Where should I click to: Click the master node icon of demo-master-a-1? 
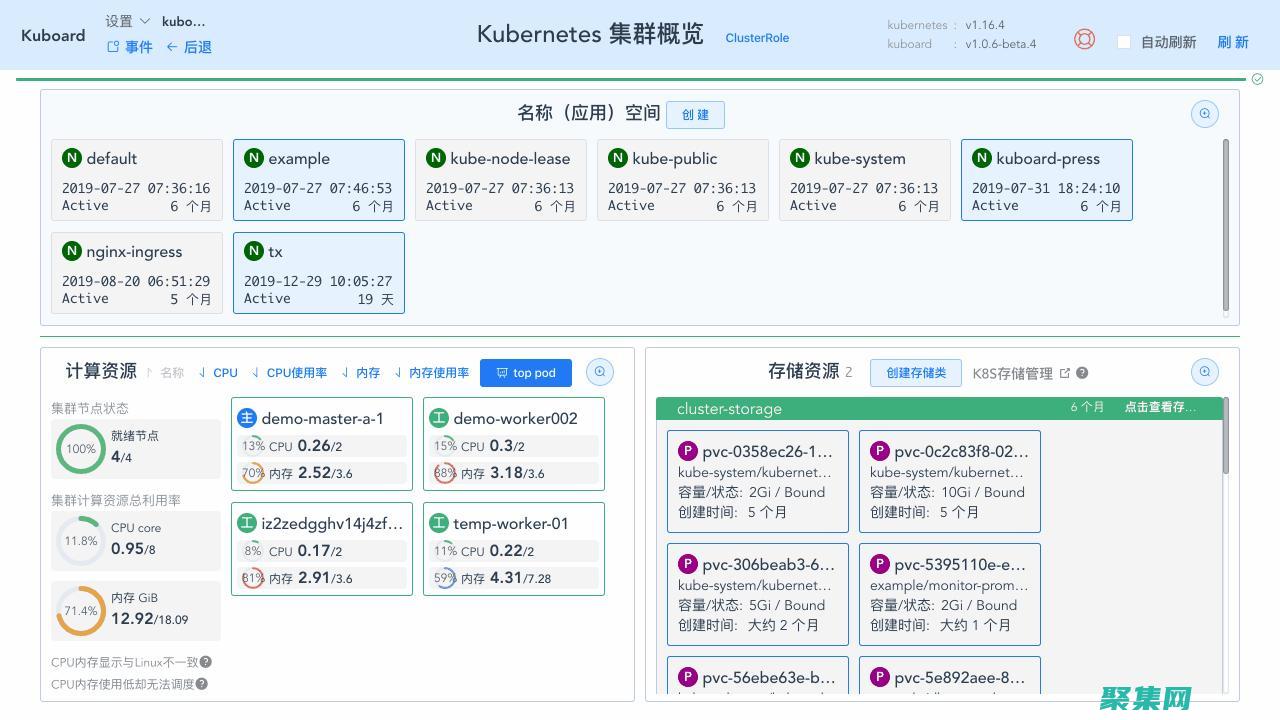click(247, 418)
